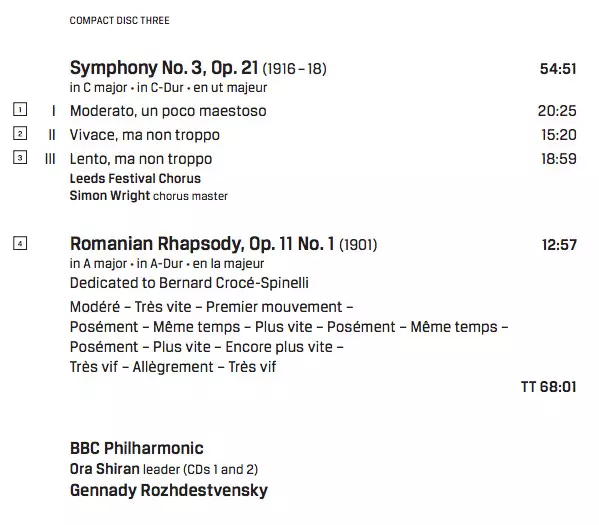Click the 12:57 rhapsody duration
Viewport: 599px width, 525px height.
[559, 245]
